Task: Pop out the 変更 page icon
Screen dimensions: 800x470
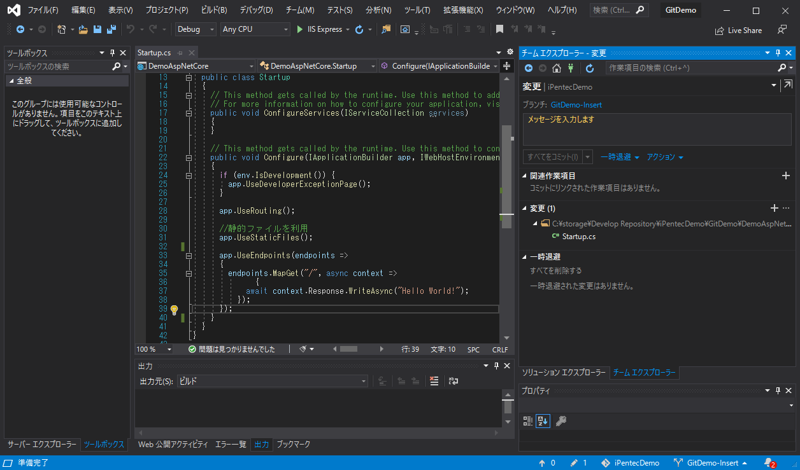Action: pyautogui.click(x=788, y=85)
